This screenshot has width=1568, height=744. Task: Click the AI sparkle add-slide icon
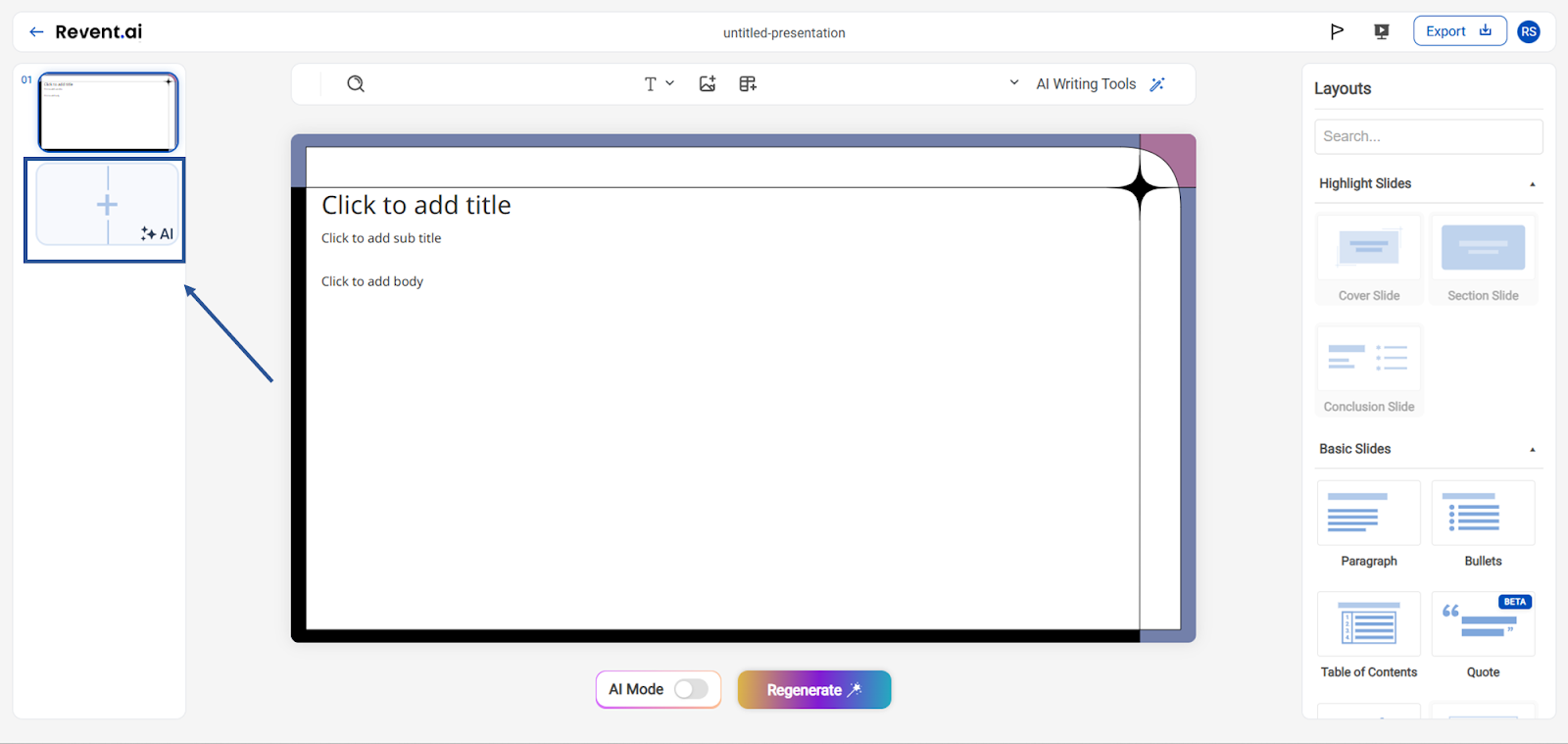[157, 233]
